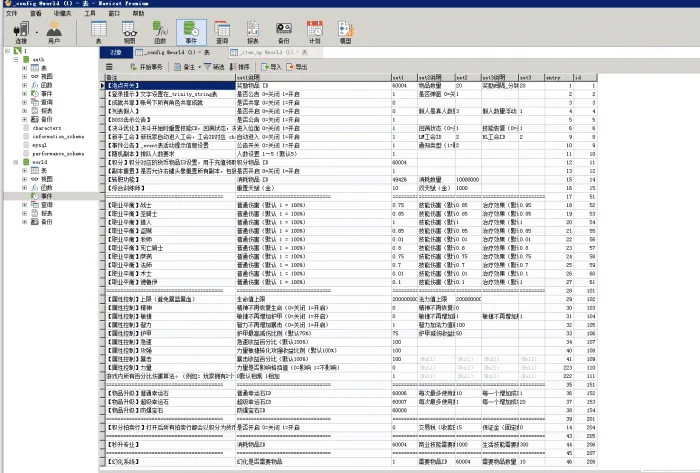Select the 查询 query toolbar icon
This screenshot has height=473, width=700.
[222, 32]
